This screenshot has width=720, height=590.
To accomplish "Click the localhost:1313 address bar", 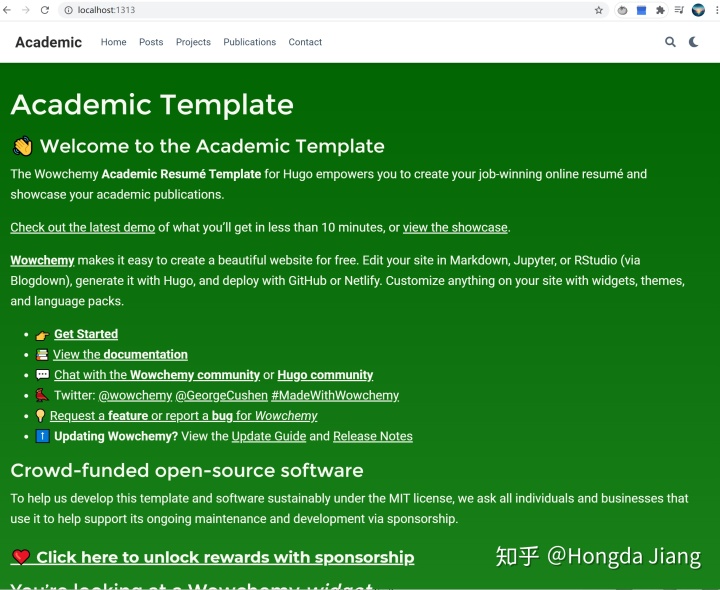I will pos(335,10).
